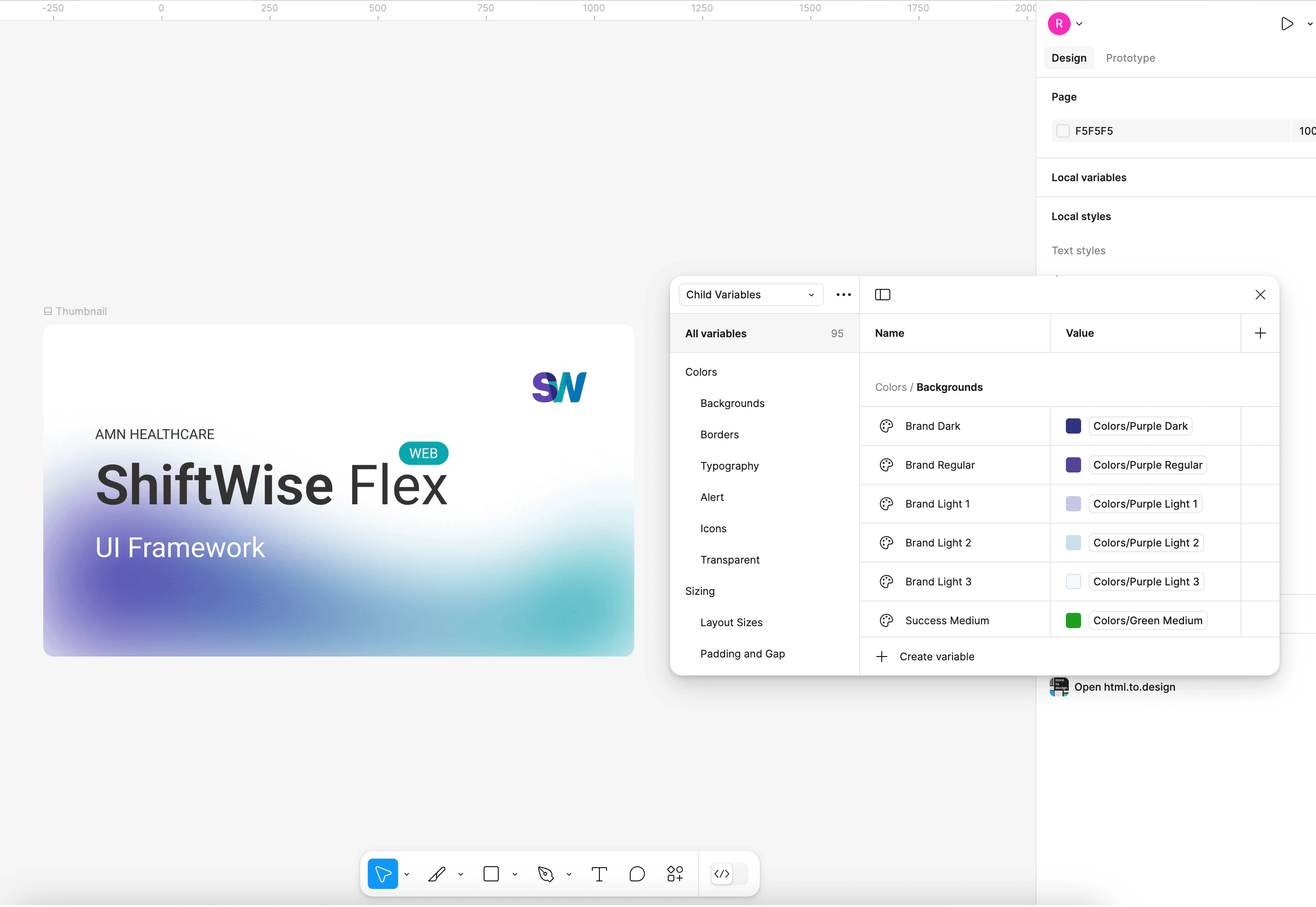The image size is (1316, 907).
Task: Open the Actions components tool
Action: click(x=675, y=874)
